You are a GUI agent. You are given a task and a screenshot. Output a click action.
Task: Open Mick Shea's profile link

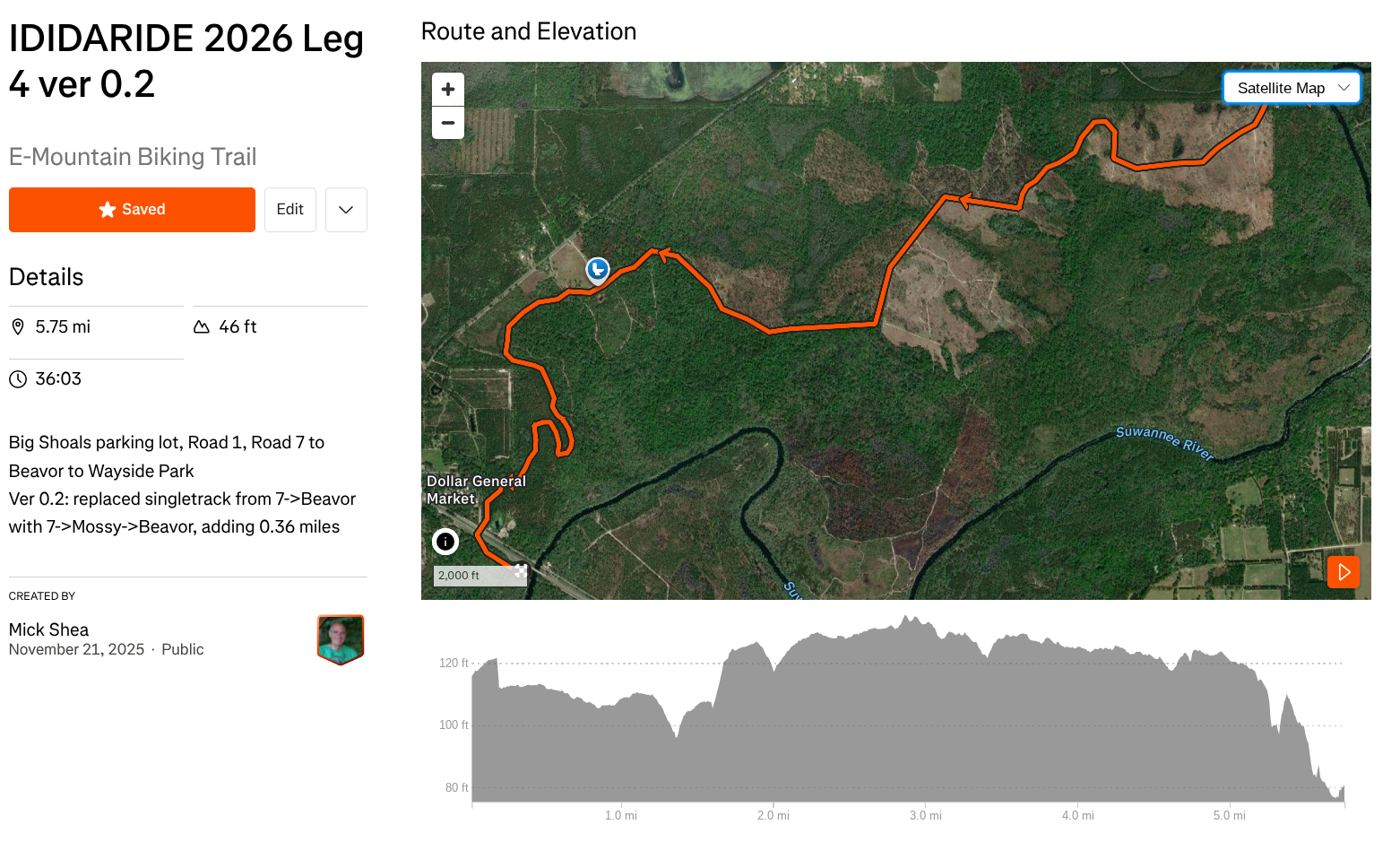tap(48, 629)
